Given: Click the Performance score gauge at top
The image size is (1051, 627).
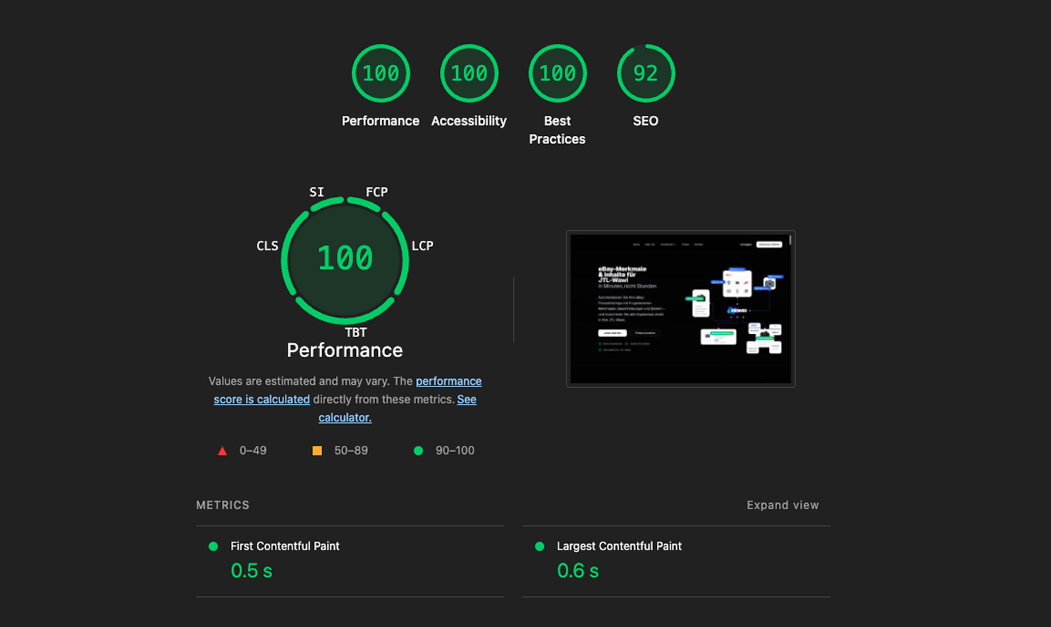Looking at the screenshot, I should click(x=381, y=74).
